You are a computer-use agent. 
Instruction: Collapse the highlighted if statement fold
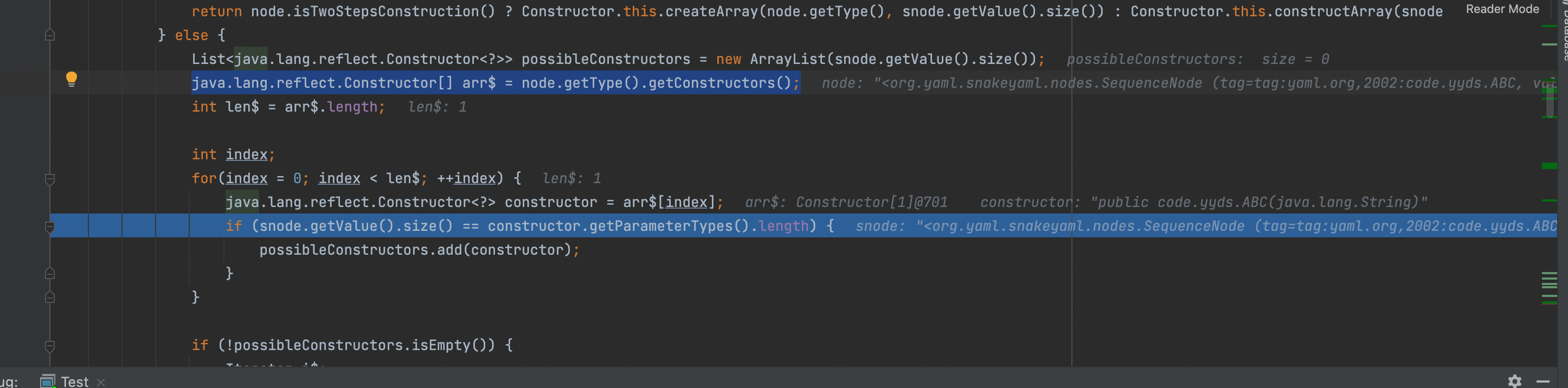click(x=50, y=227)
